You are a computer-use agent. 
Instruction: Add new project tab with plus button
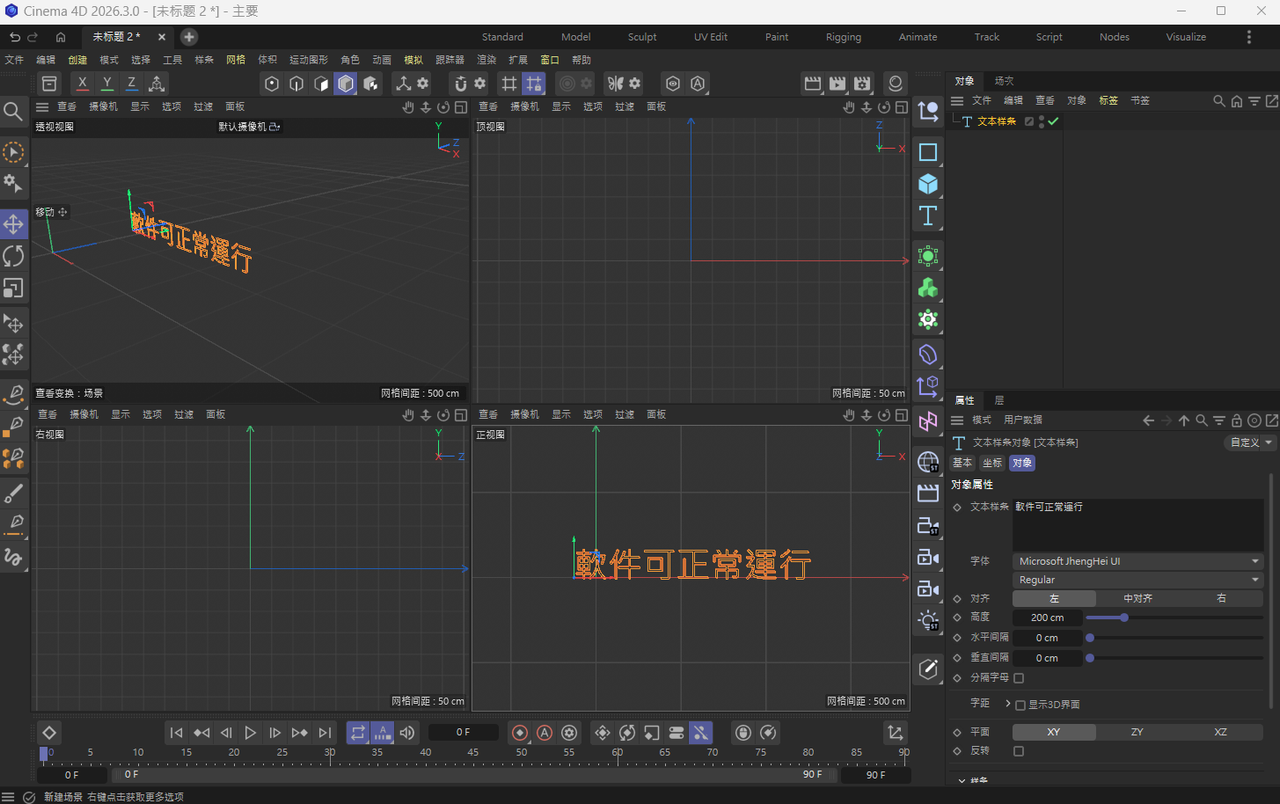189,37
